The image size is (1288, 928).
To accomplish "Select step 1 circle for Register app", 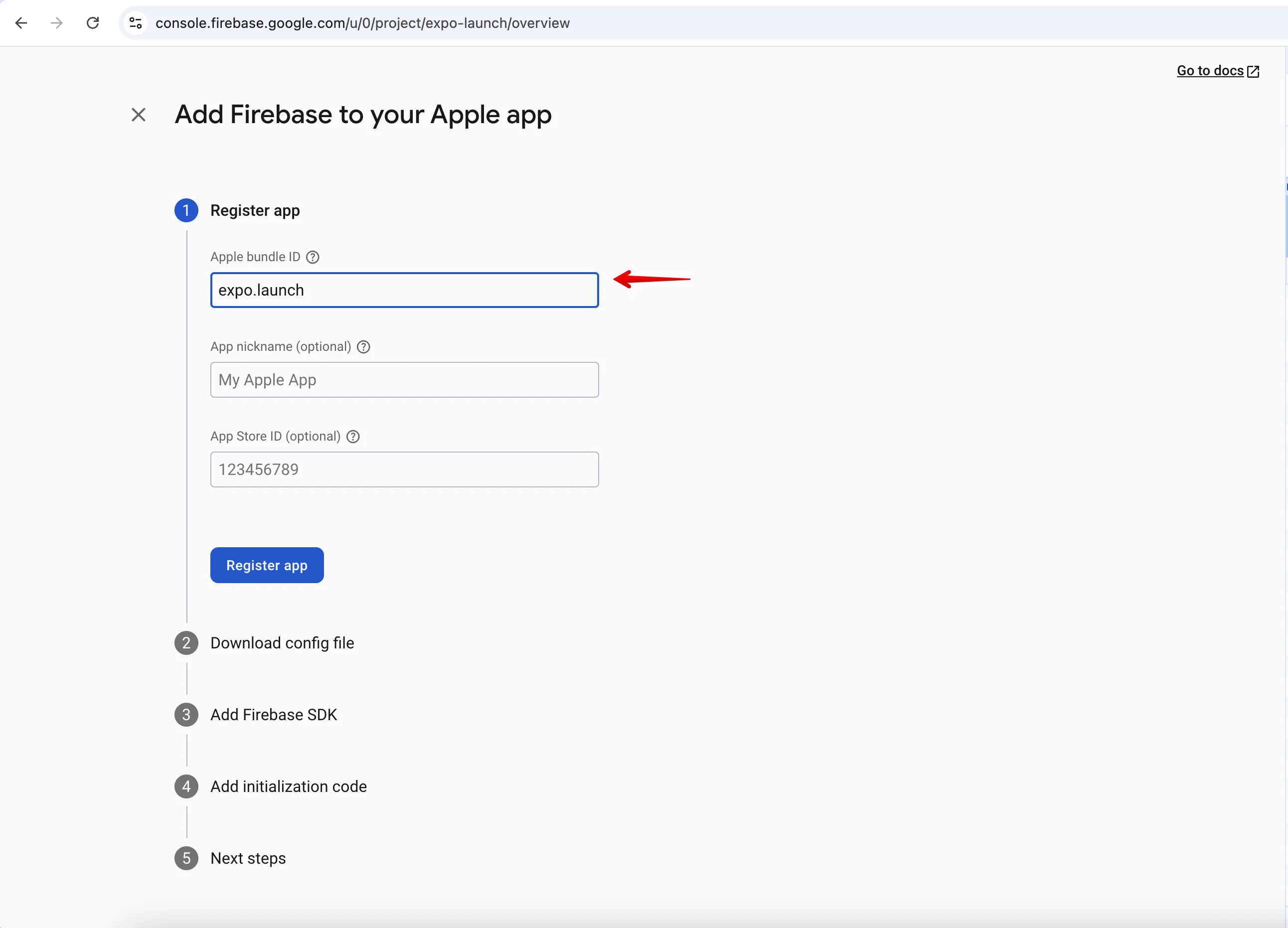I will coord(186,211).
